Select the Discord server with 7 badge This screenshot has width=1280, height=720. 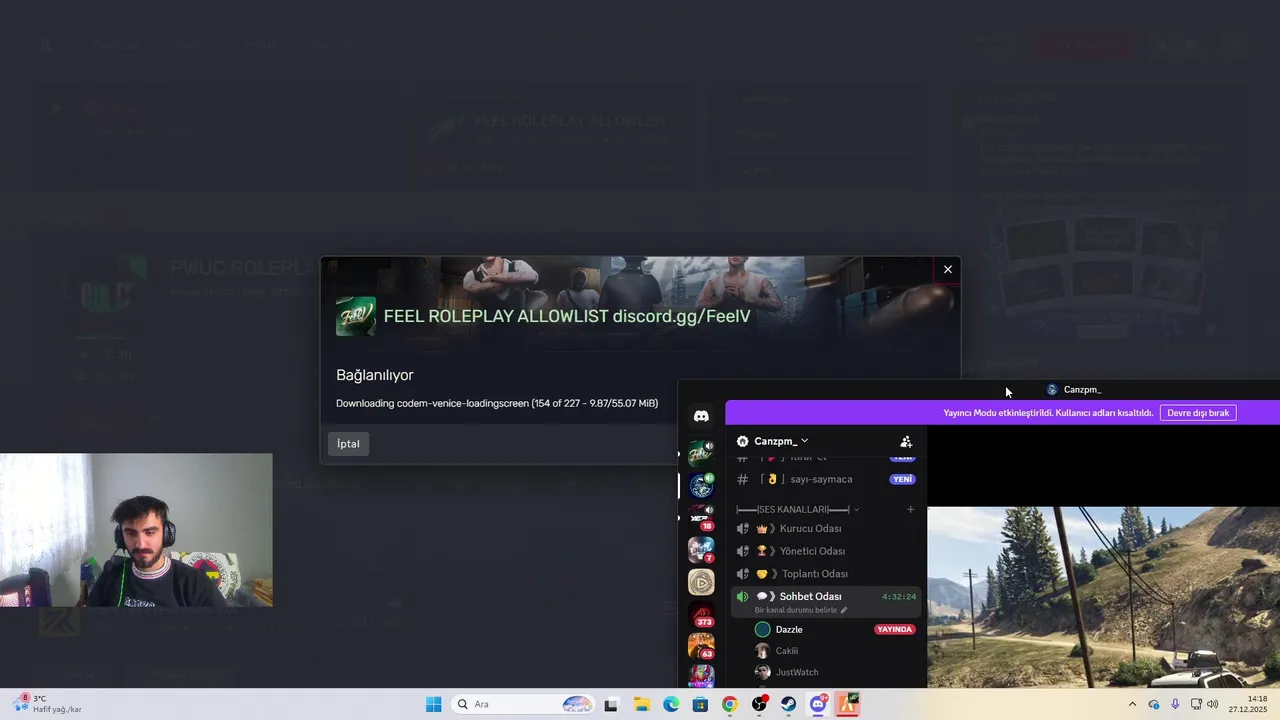701,550
